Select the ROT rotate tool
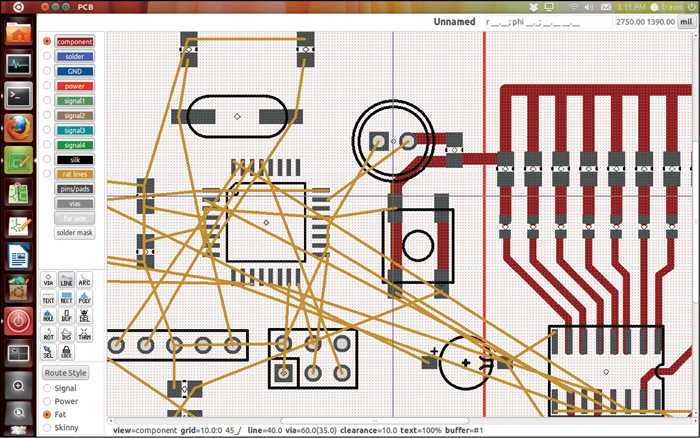Screen dimensions: 700x438 tap(48, 334)
